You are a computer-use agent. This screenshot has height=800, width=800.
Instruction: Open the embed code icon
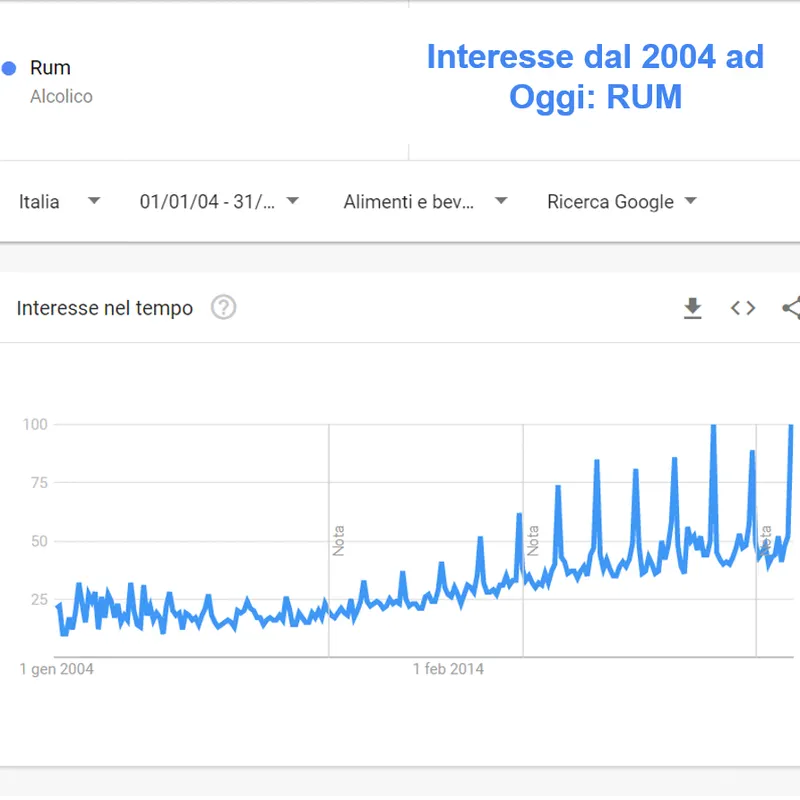point(743,308)
